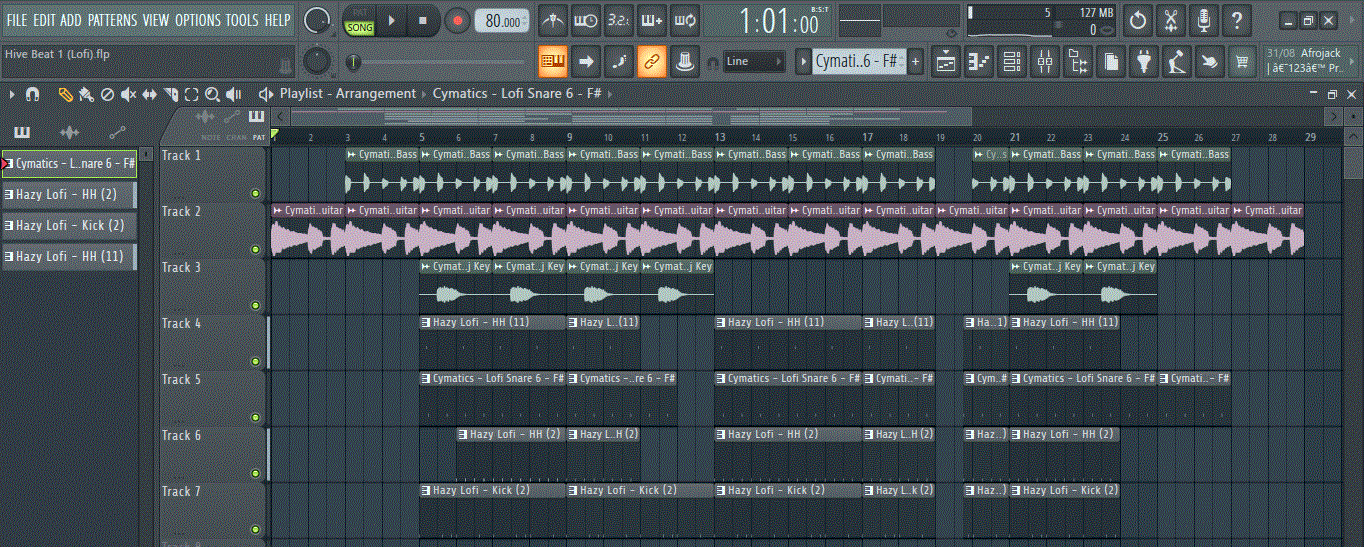
Task: Open the Playlist view icon
Action: pyautogui.click(x=946, y=62)
